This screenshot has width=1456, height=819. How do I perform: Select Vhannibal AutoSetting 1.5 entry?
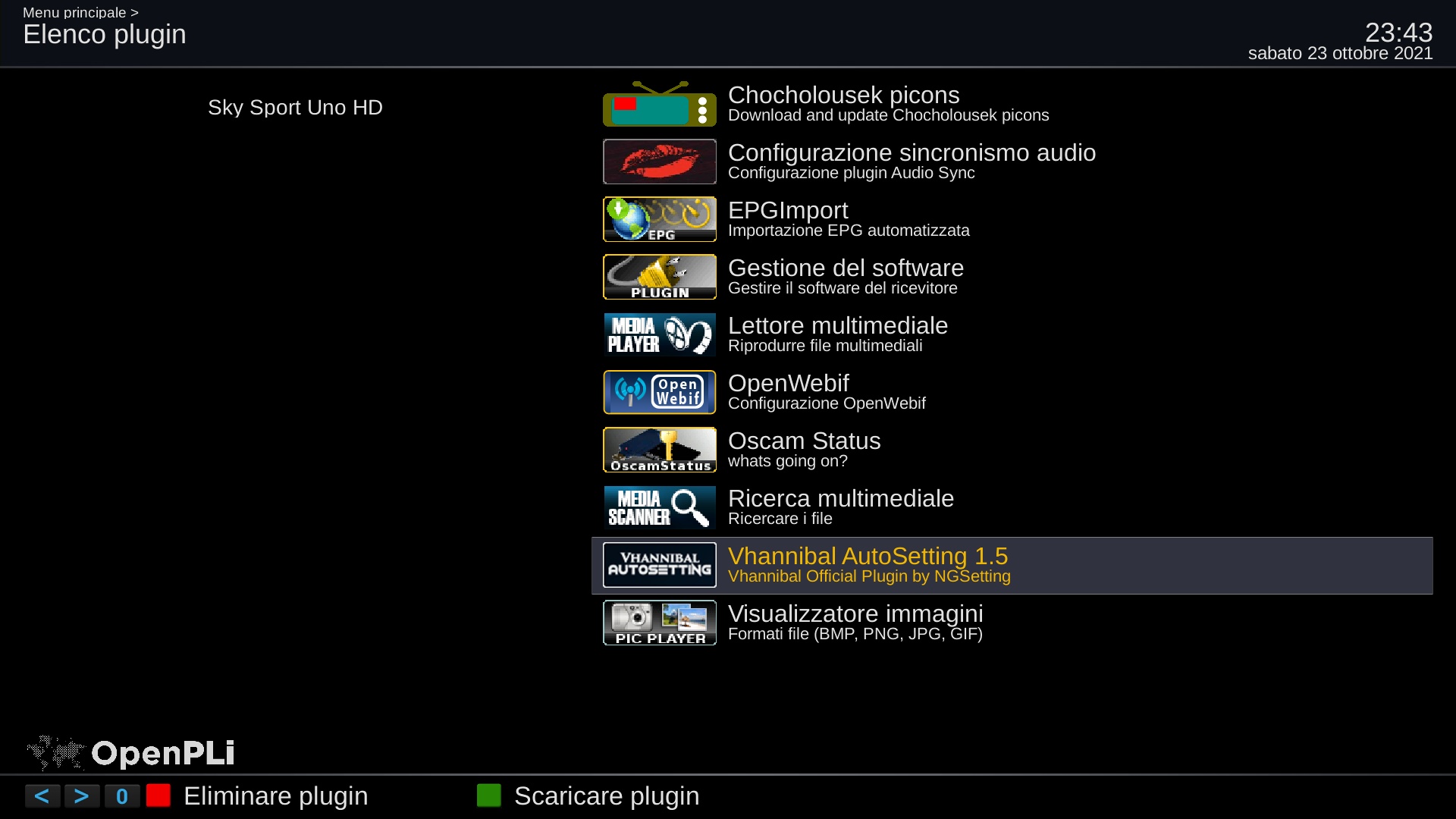1012,566
